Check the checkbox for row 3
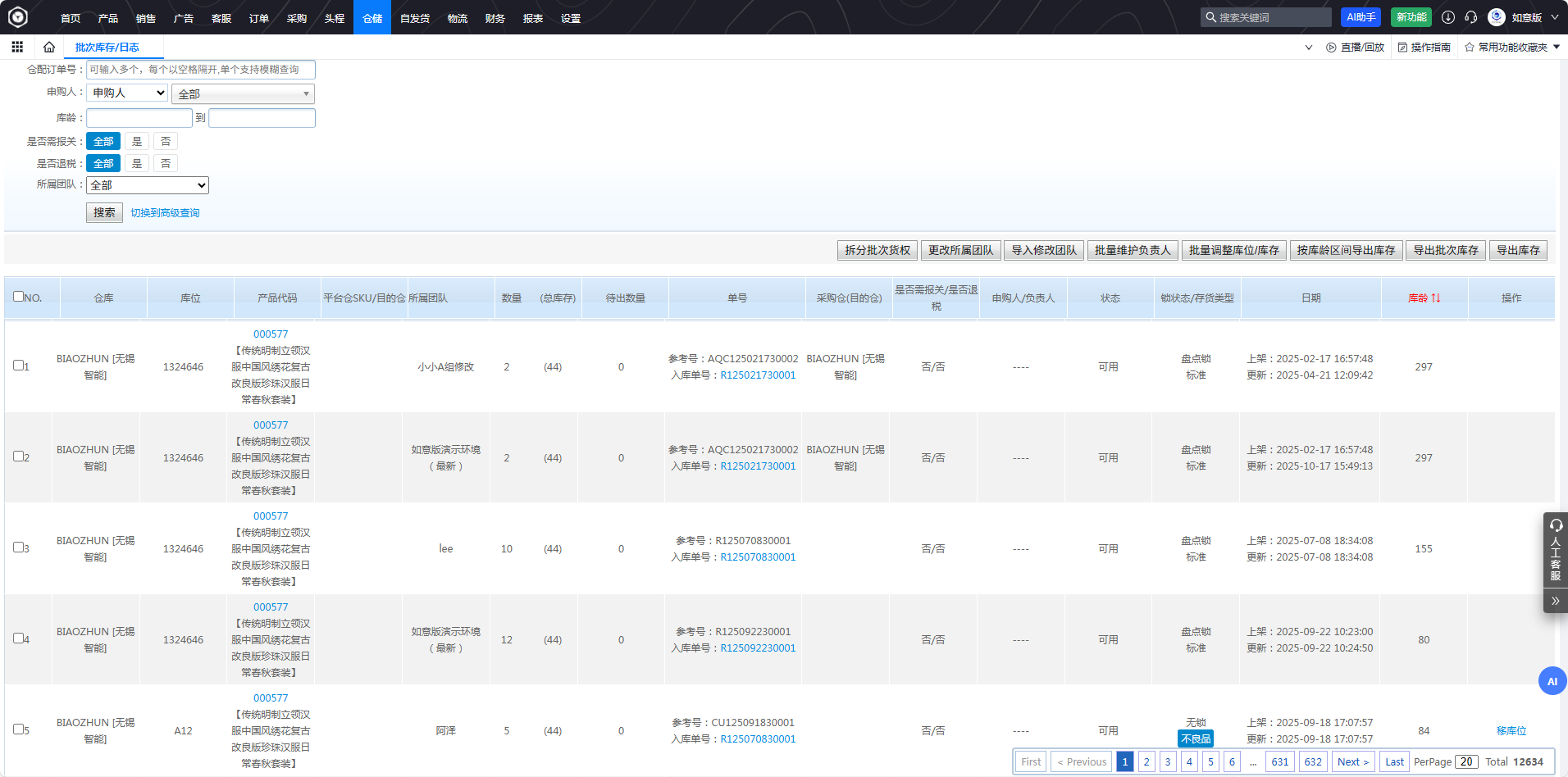 click(x=18, y=548)
